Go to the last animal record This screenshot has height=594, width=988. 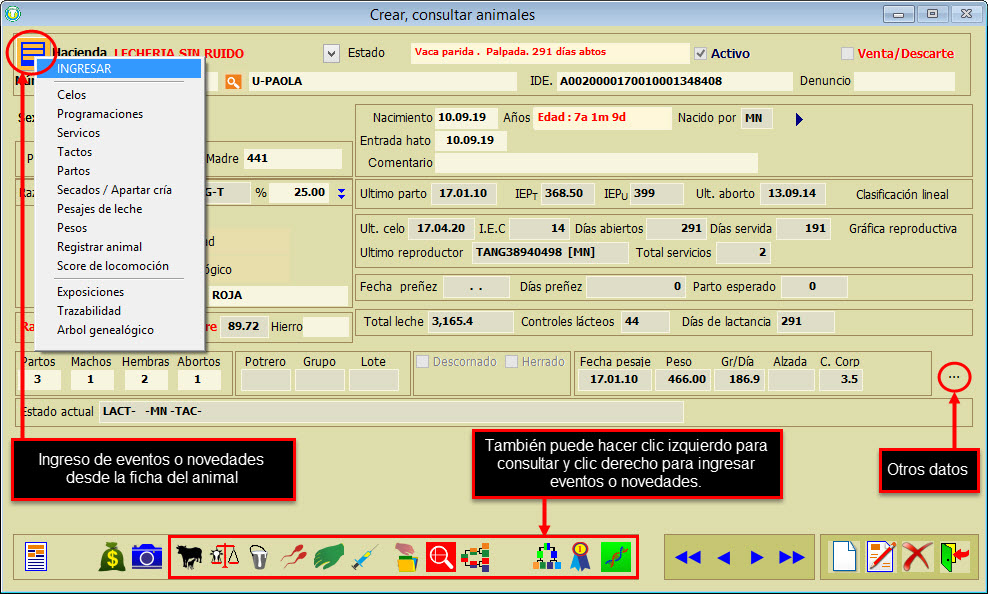[792, 557]
